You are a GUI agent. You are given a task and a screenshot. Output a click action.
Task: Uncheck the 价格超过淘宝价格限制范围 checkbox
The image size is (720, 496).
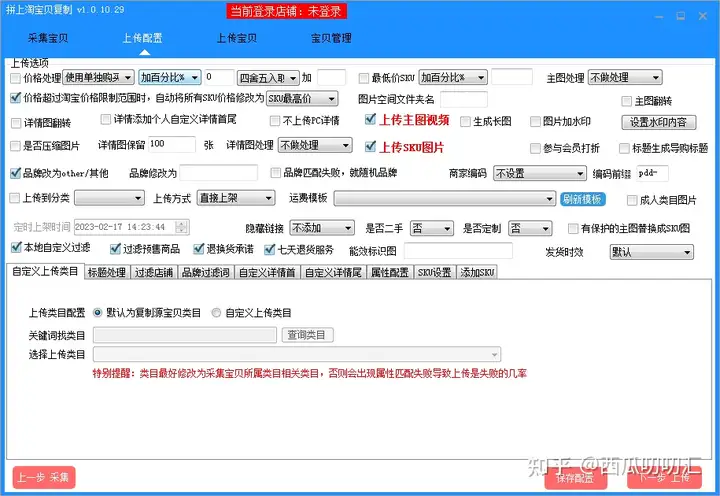point(16,97)
